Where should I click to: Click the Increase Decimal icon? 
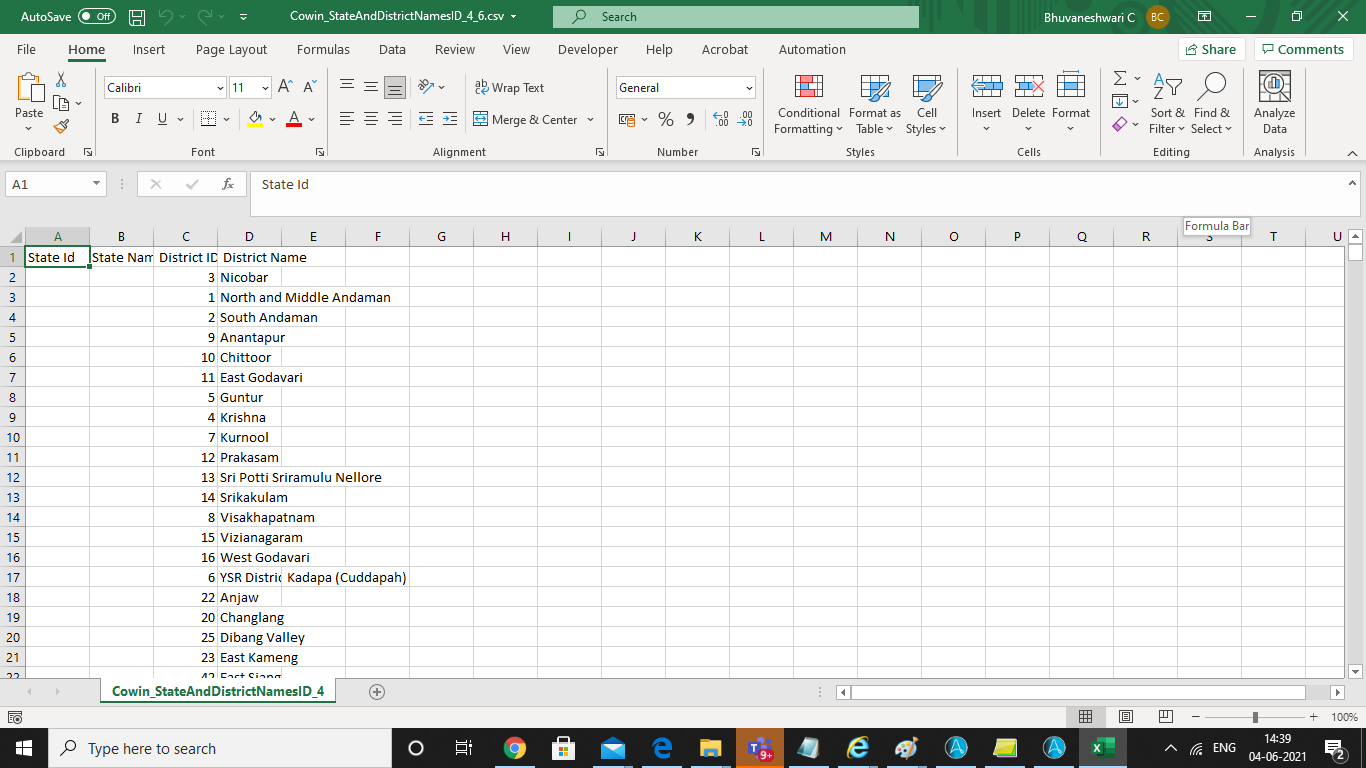pos(720,119)
